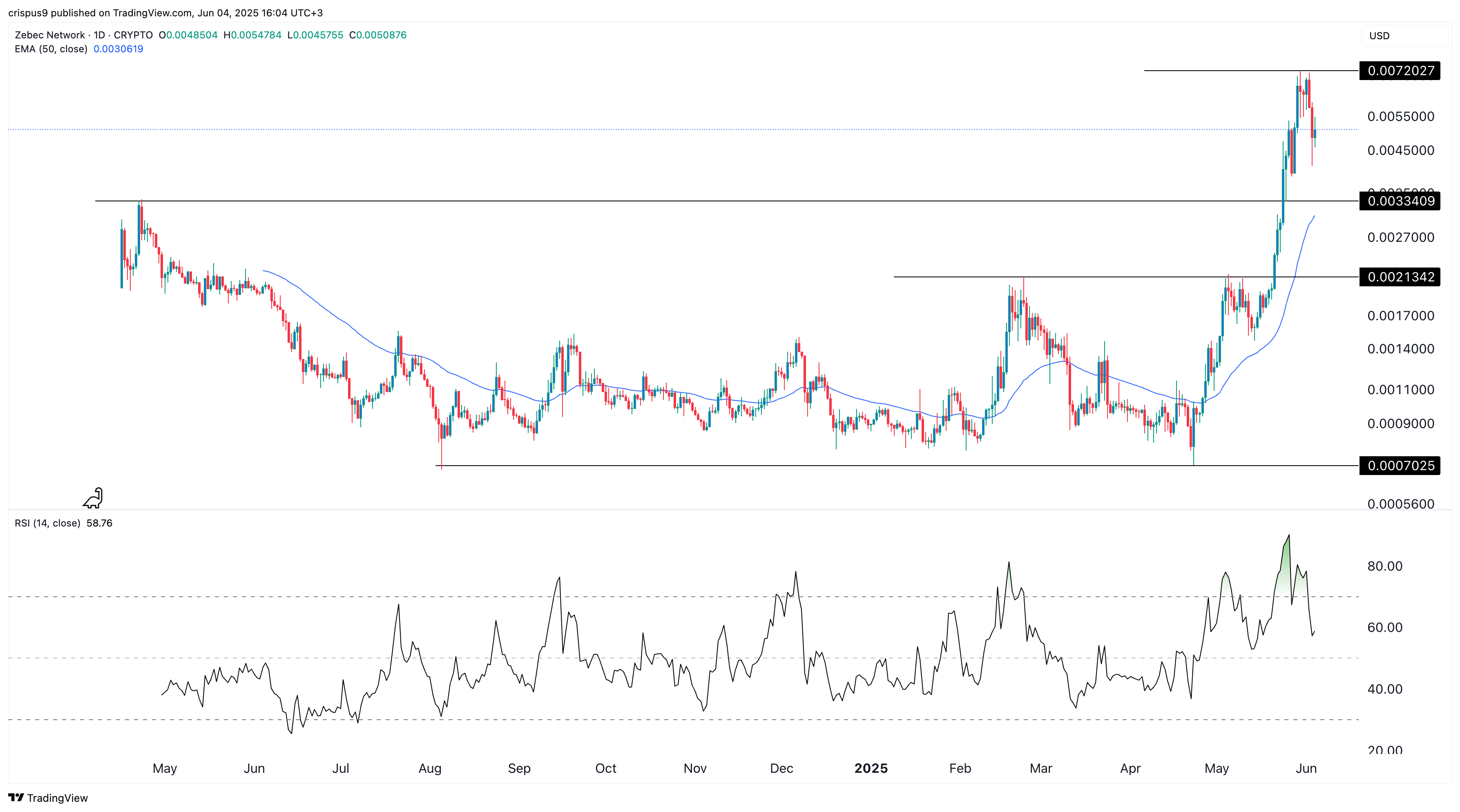Click the Dec label on time axis

[781, 768]
